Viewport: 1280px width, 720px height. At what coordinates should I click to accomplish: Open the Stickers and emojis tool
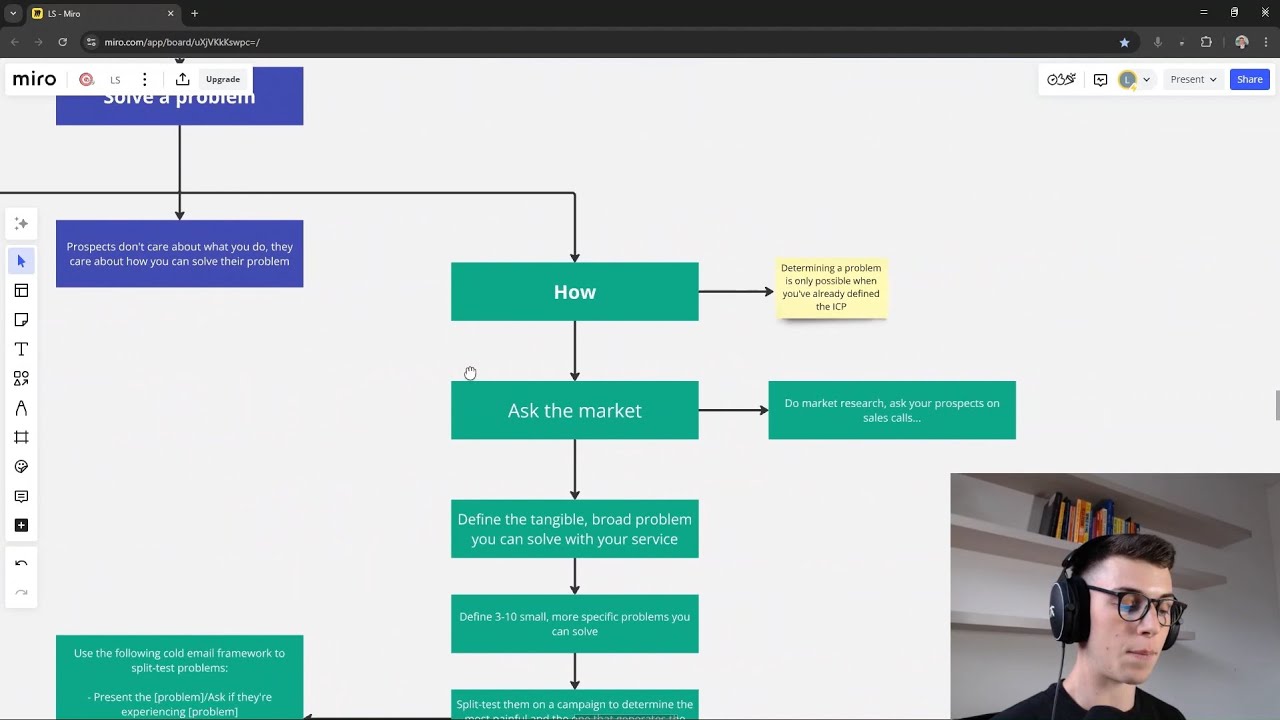pyautogui.click(x=21, y=467)
